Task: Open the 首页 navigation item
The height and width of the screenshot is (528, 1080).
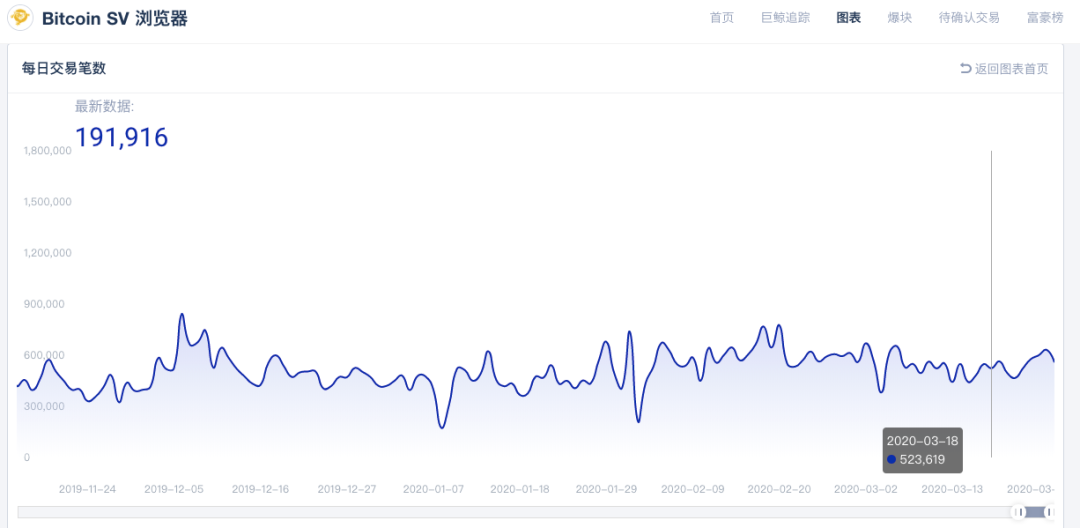Action: click(x=721, y=18)
